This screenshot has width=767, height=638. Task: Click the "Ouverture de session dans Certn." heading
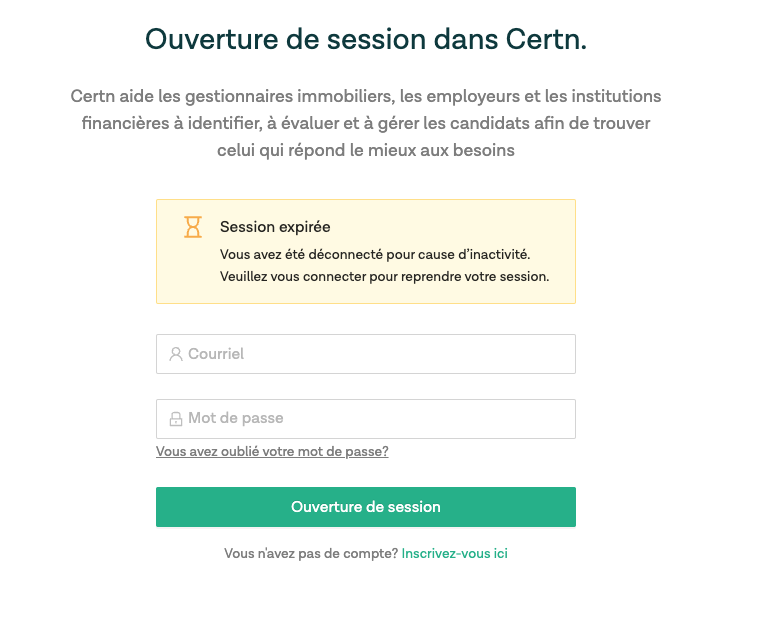(x=366, y=38)
